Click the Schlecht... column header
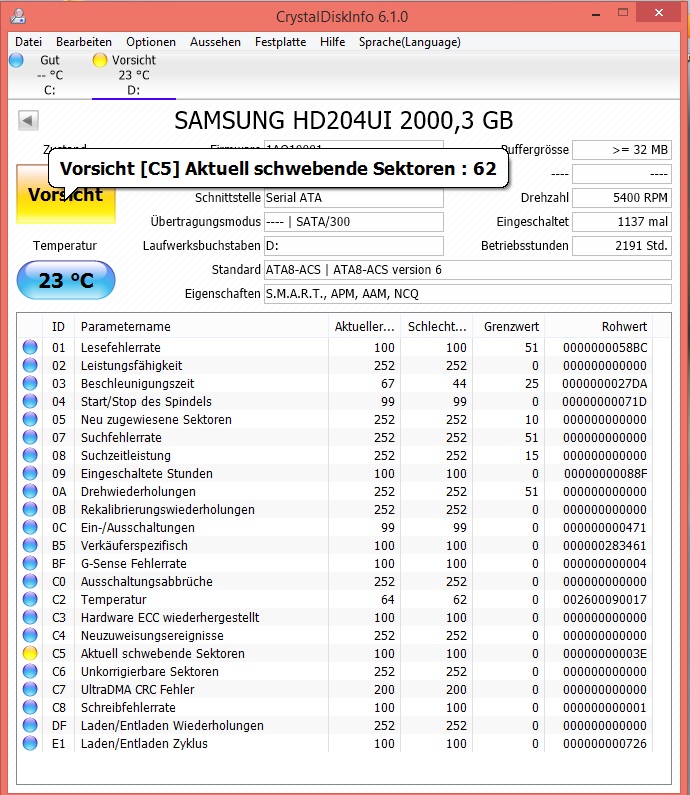The height and width of the screenshot is (795, 690). [x=437, y=327]
